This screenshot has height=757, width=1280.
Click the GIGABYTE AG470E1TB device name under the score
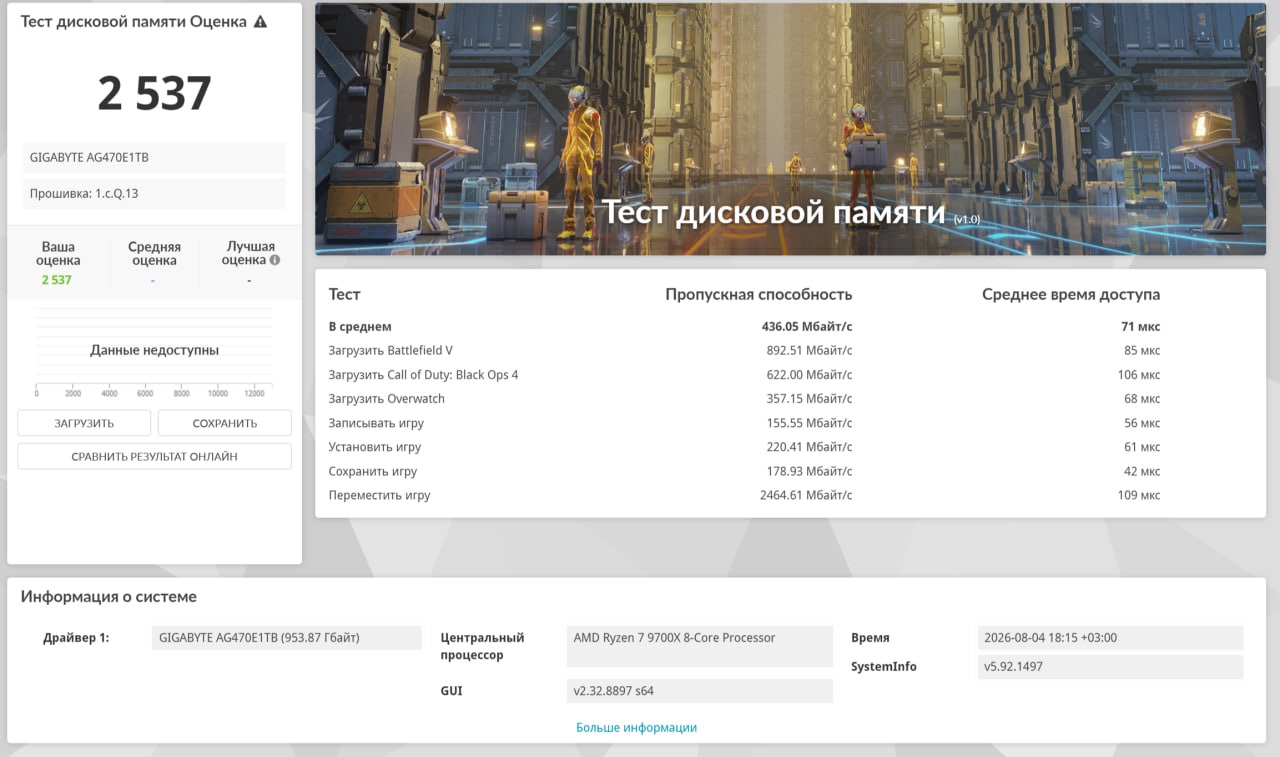(x=154, y=158)
